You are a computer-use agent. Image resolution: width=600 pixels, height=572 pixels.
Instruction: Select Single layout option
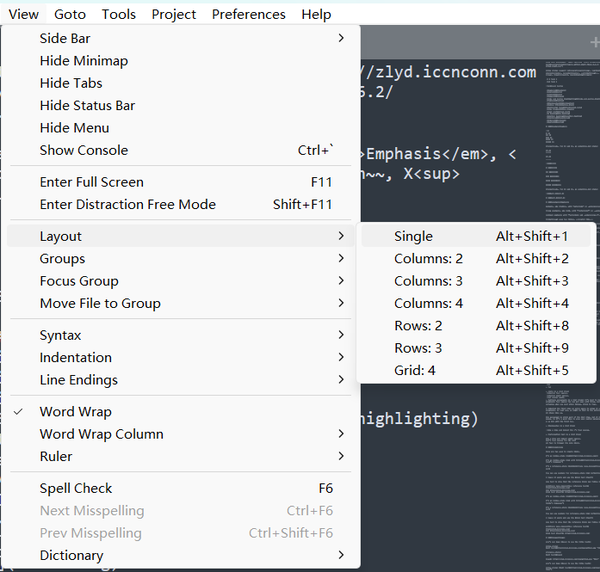tap(414, 237)
